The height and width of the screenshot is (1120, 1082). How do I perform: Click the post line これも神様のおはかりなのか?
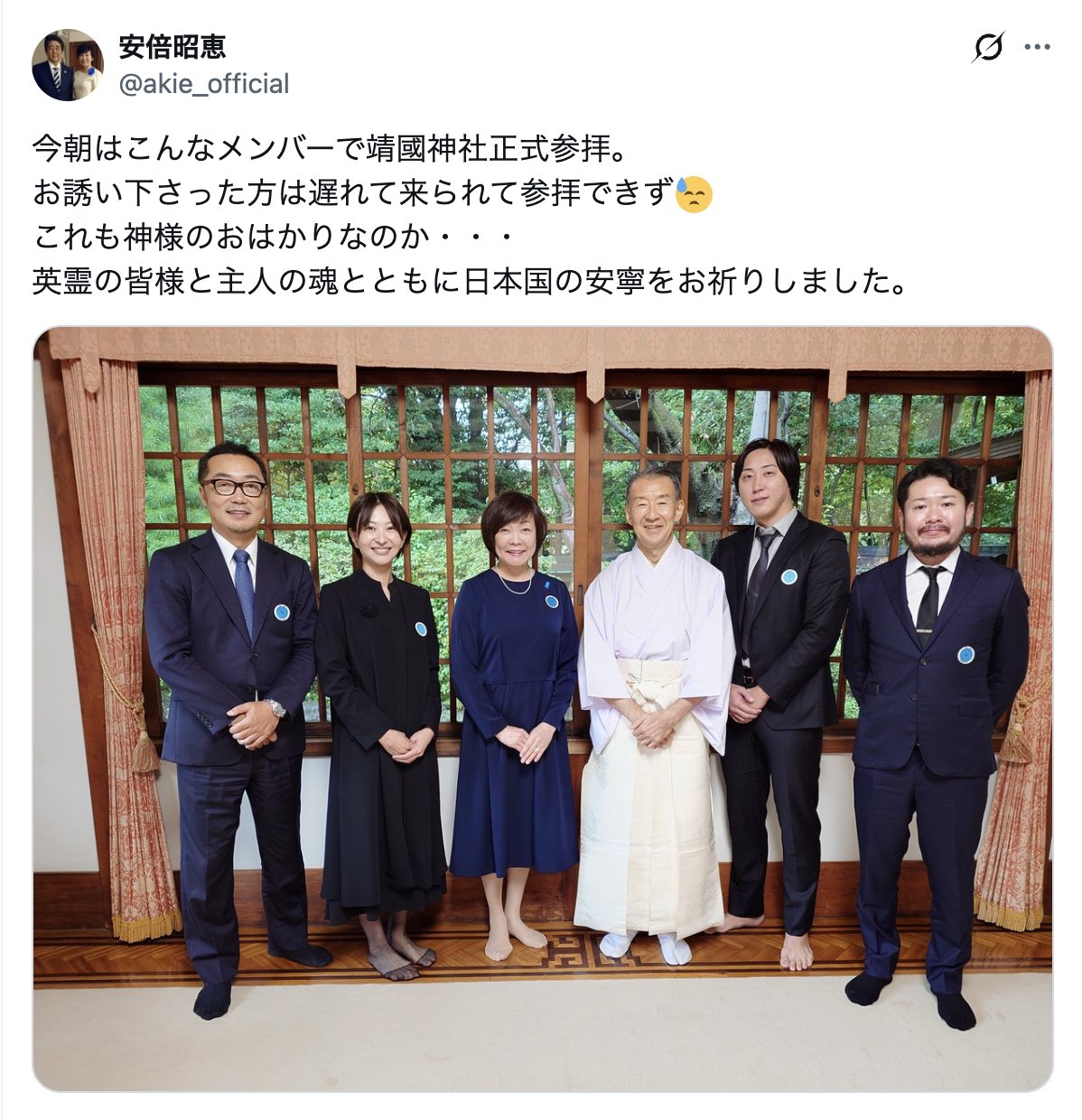273,238
